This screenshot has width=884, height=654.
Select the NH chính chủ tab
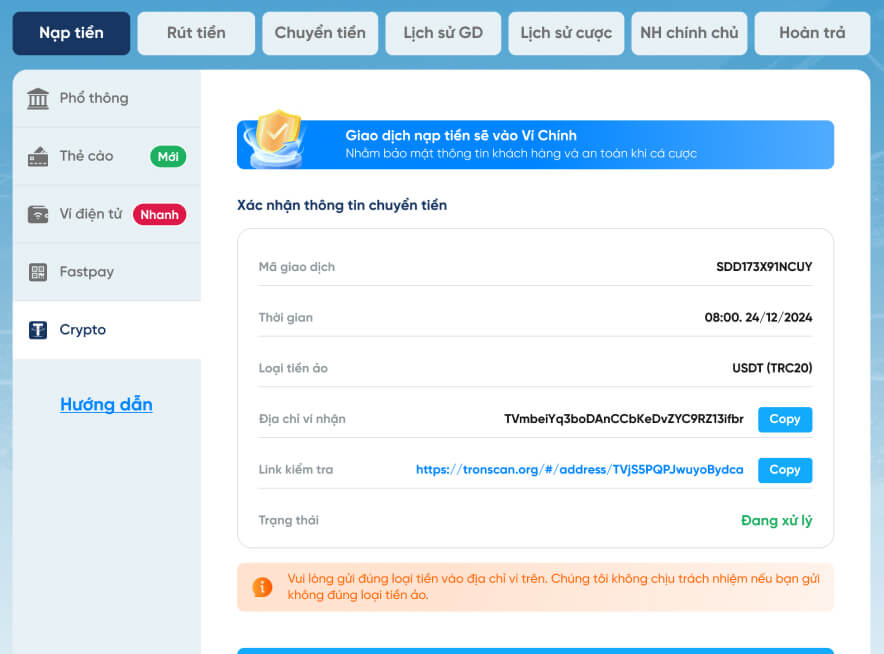point(689,33)
